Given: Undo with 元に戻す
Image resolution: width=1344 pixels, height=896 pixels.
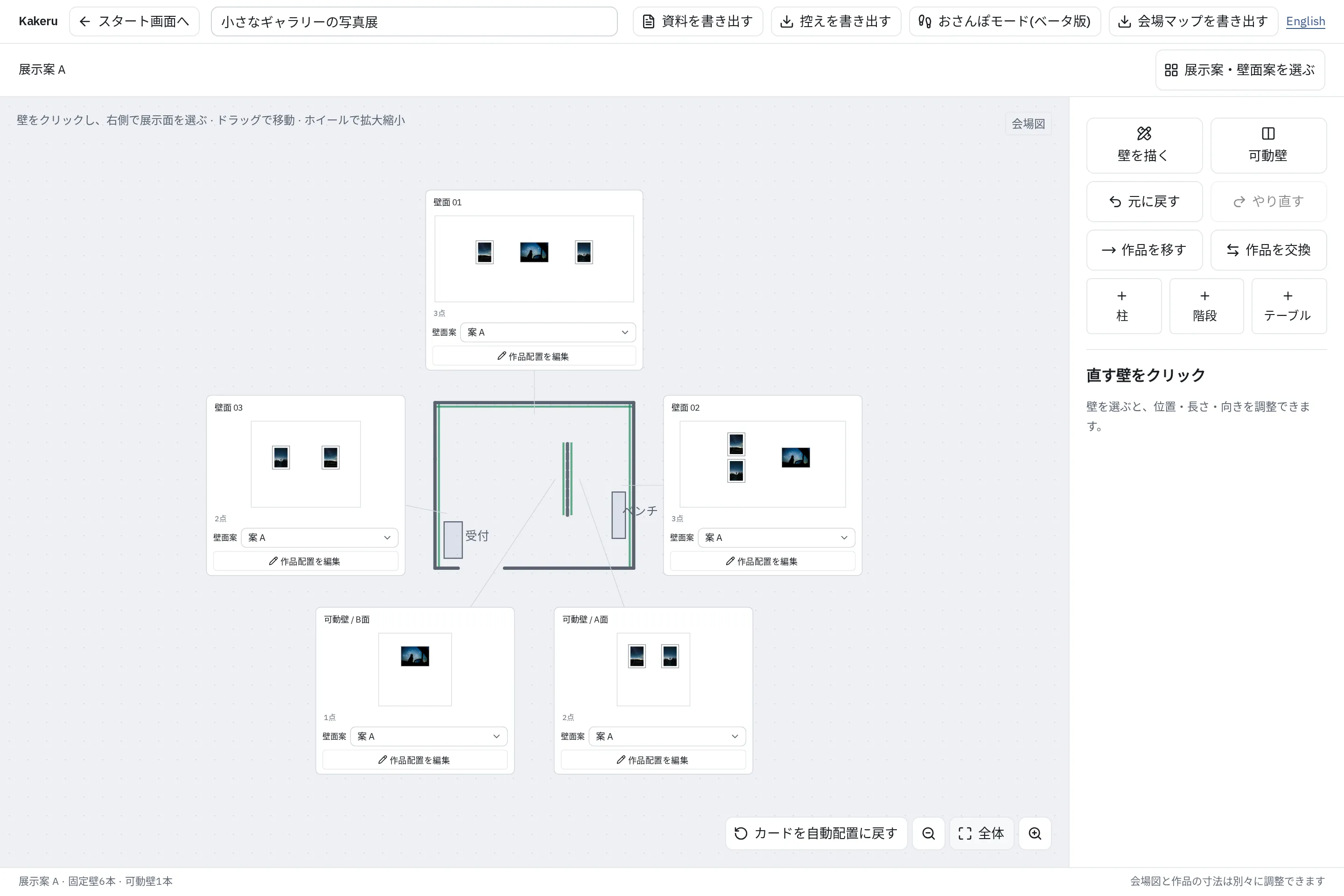Looking at the screenshot, I should pyautogui.click(x=1144, y=201).
